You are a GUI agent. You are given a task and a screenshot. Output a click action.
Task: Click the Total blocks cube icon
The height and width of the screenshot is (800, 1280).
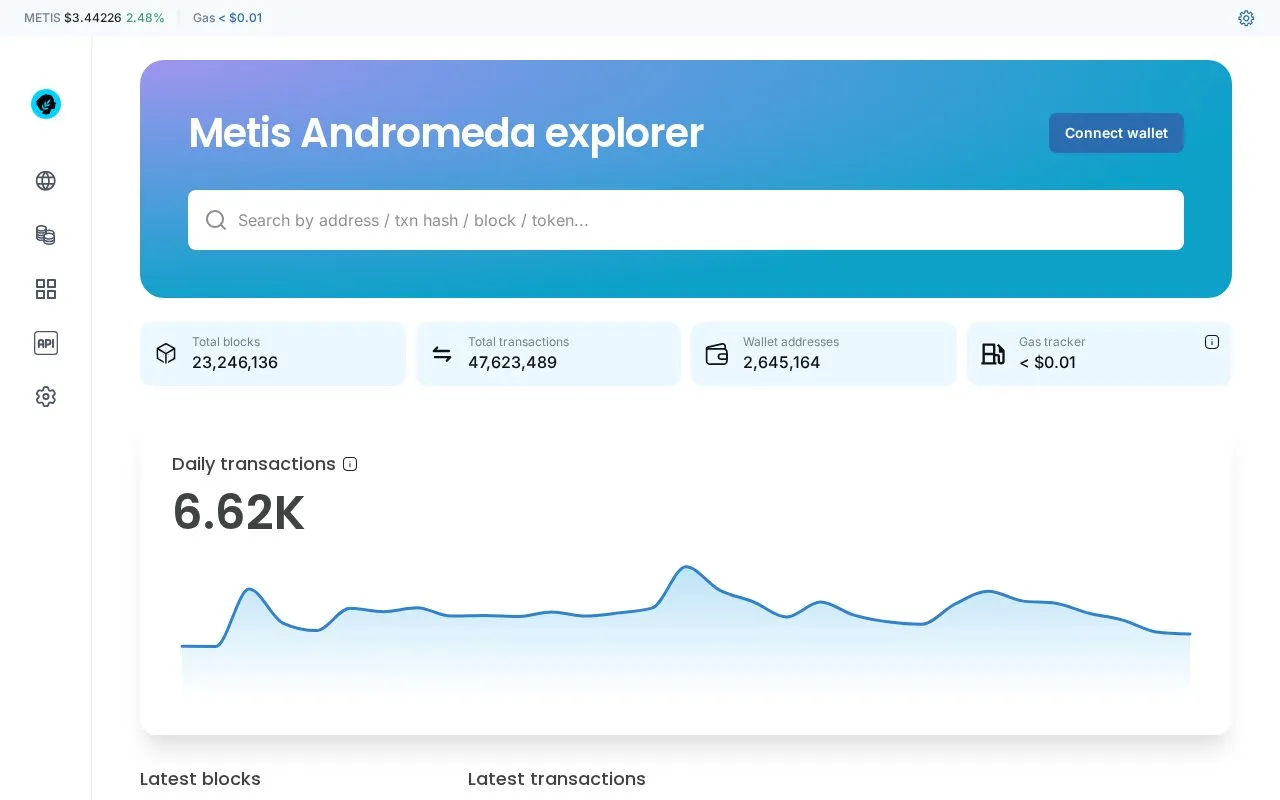166,353
